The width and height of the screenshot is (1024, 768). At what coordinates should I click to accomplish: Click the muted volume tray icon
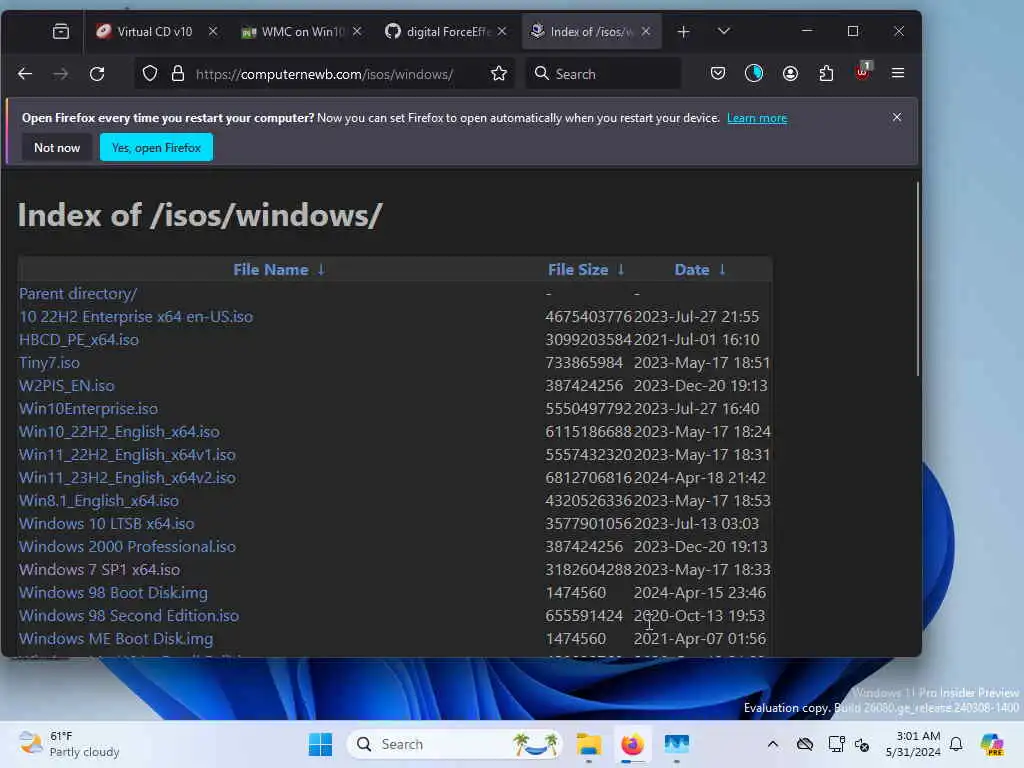click(x=862, y=744)
